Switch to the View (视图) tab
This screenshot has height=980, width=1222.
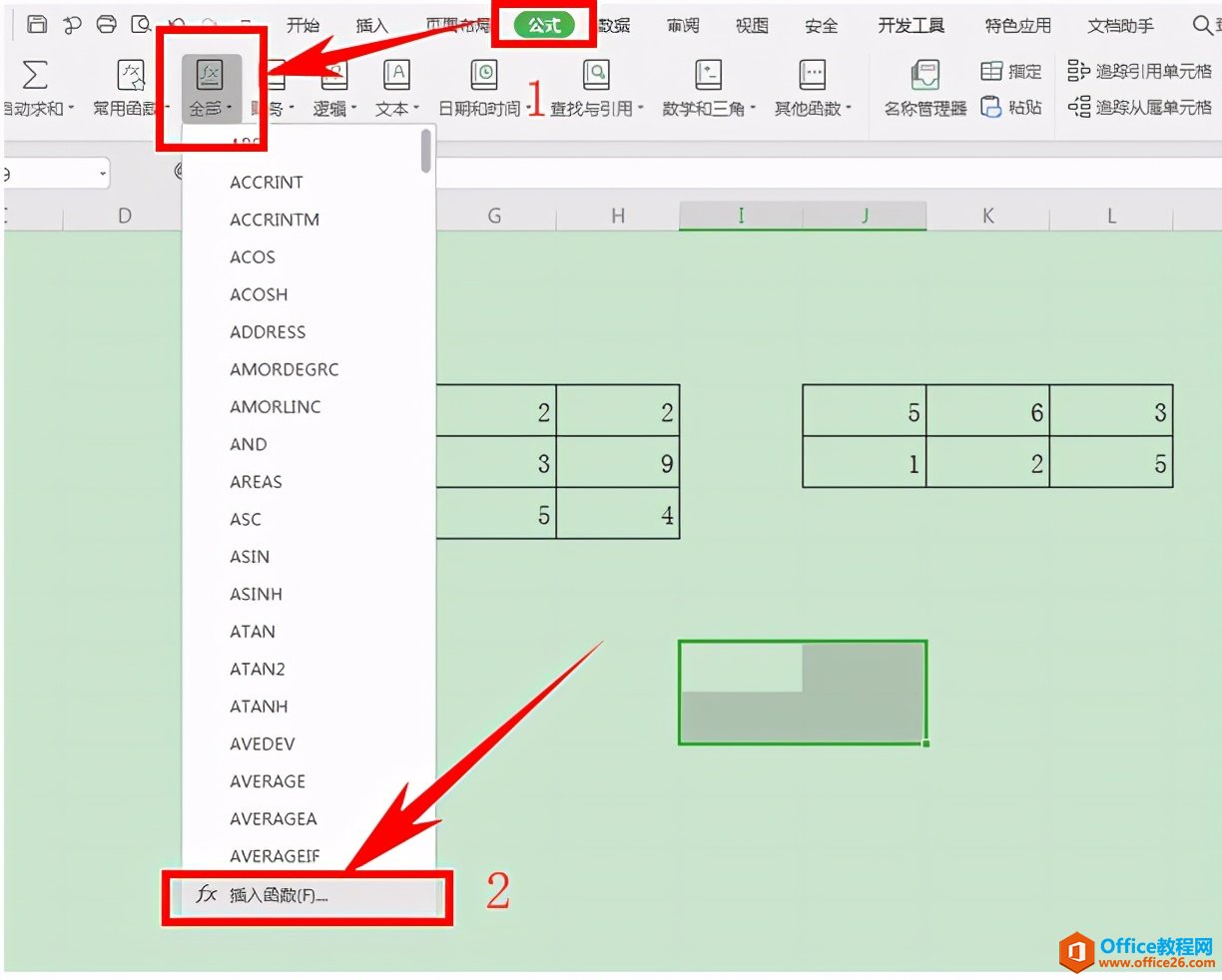(752, 25)
